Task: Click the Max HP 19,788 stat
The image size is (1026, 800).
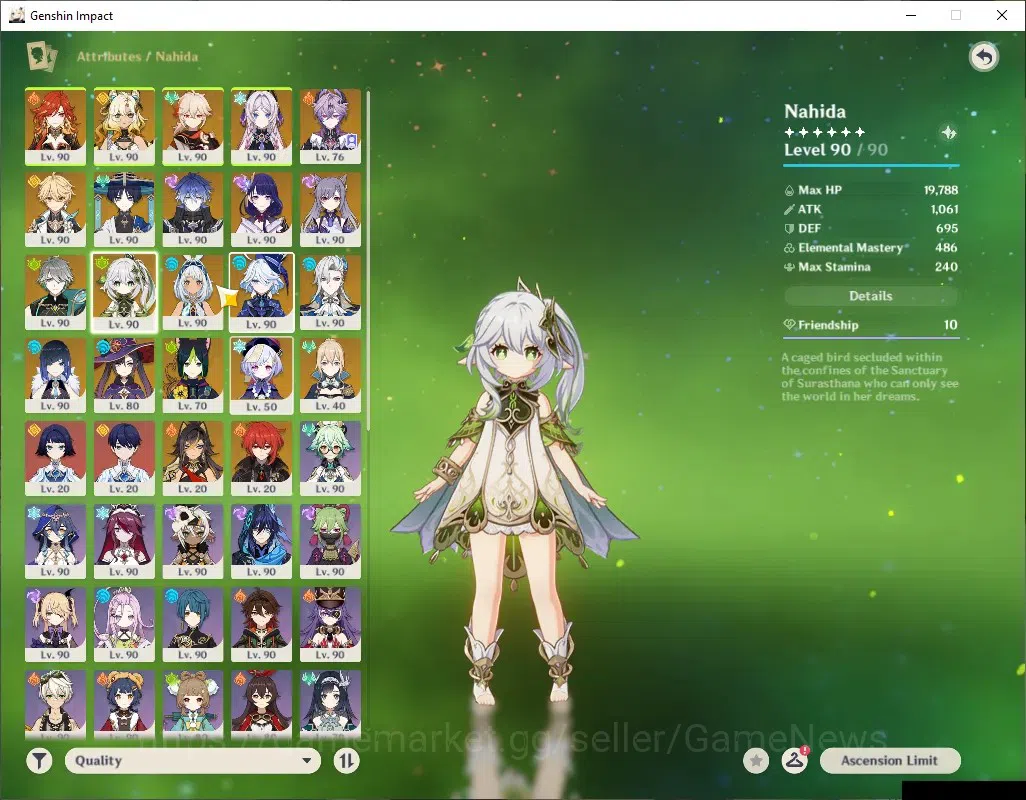Action: point(870,190)
